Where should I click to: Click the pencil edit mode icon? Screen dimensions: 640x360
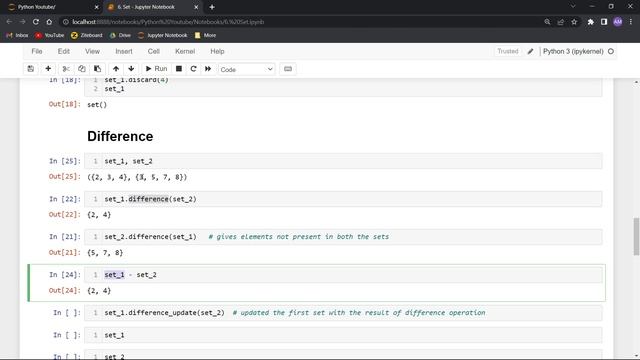[x=530, y=51]
